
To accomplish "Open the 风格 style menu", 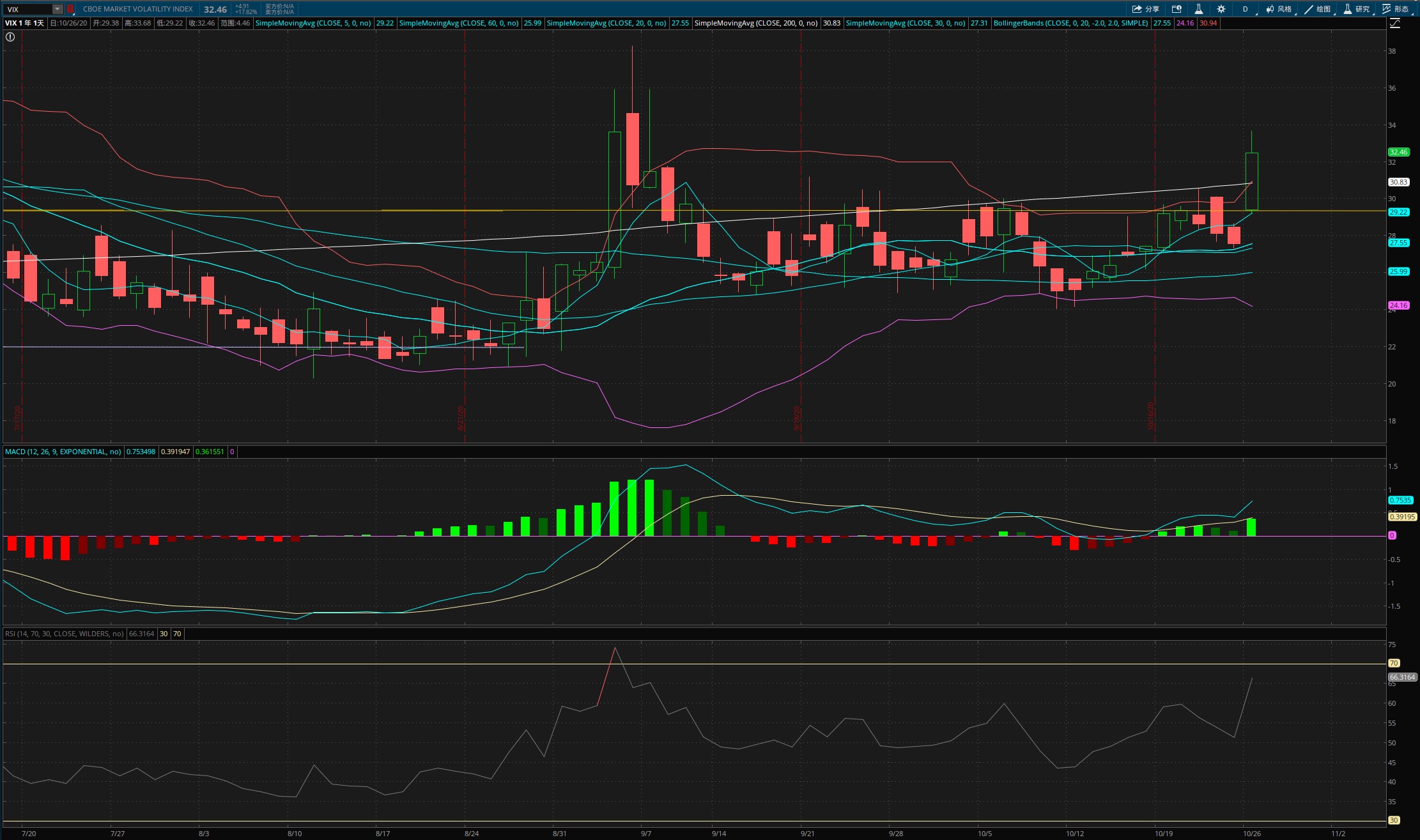I will [x=1279, y=9].
